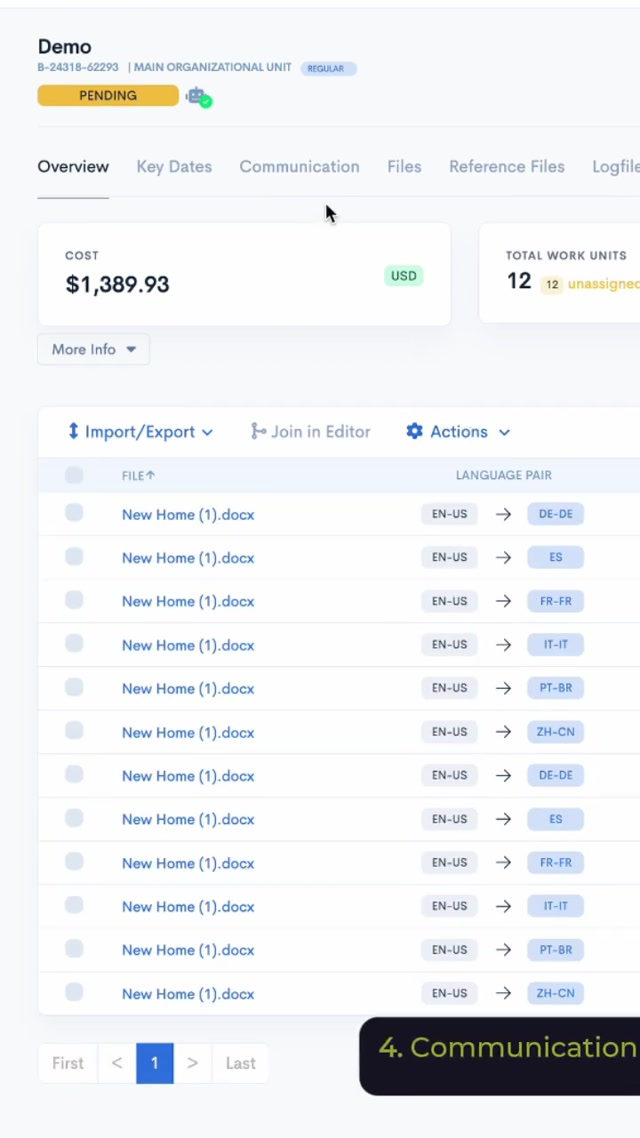Sort by FILE column arrow
The width and height of the screenshot is (640, 1138).
151,476
